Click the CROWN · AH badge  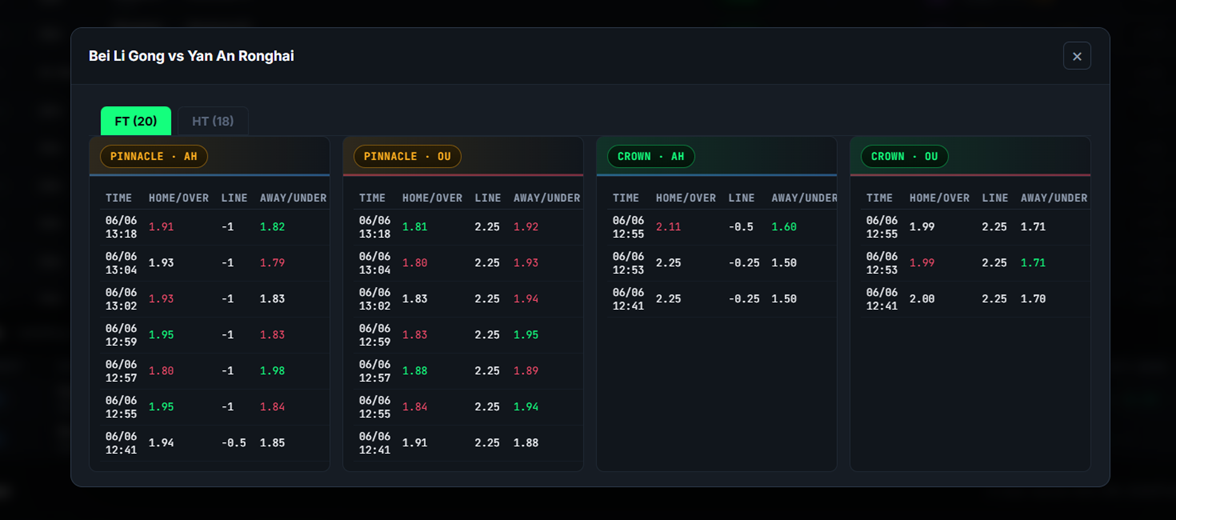[651, 156]
